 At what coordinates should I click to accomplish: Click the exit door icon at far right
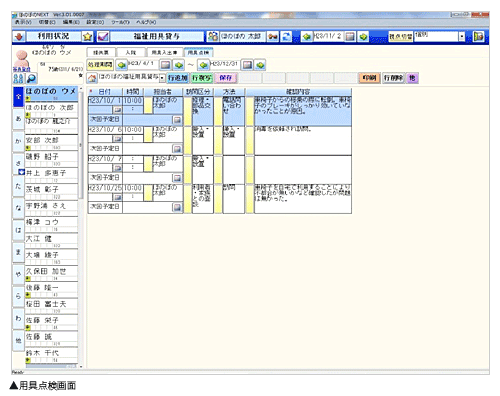[x=479, y=36]
